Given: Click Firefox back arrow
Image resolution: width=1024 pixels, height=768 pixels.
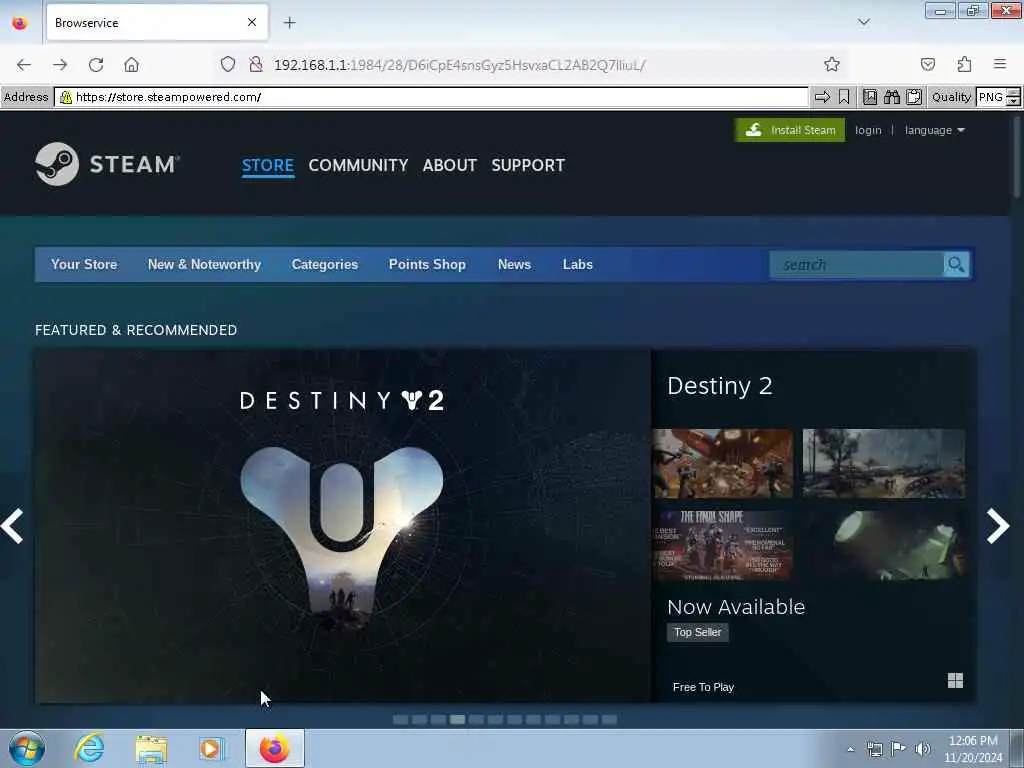Looking at the screenshot, I should click(24, 65).
